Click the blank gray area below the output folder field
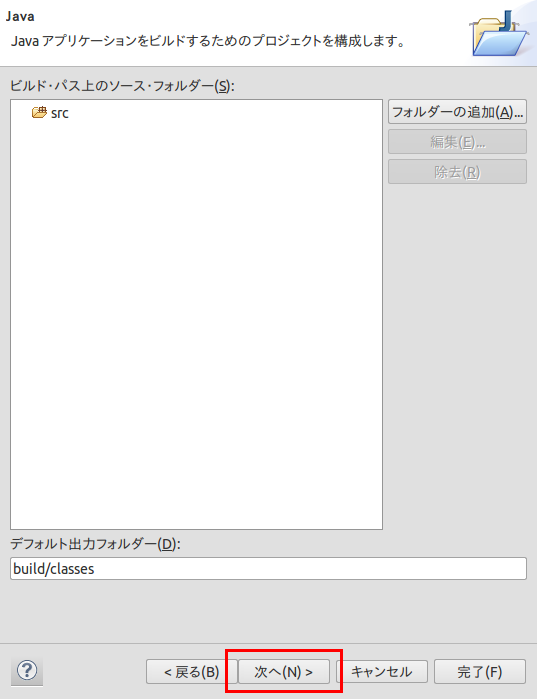The width and height of the screenshot is (537, 699). 268,611
